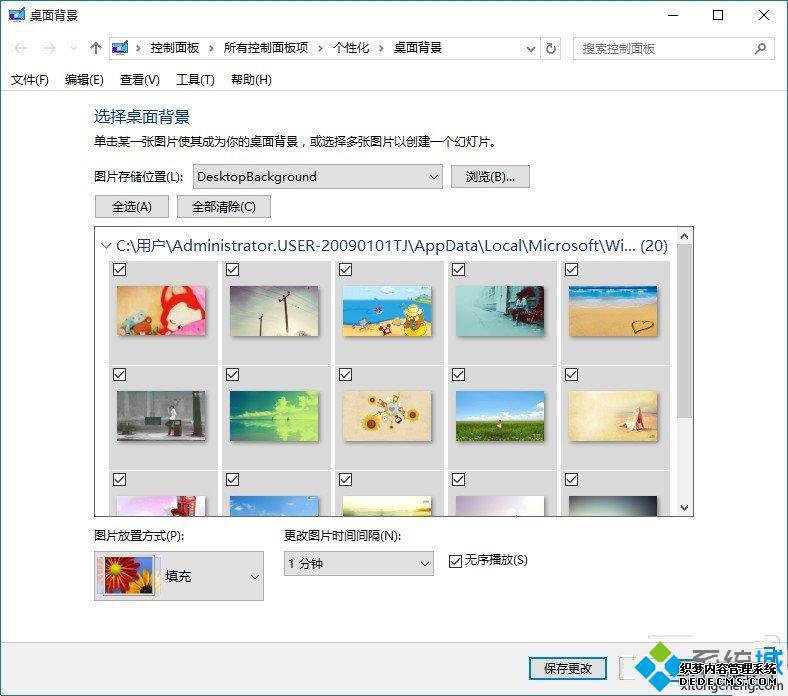Viewport: 788px width, 696px height.
Task: Uncheck the gray bus stop wallpaper checkbox
Action: pos(120,375)
